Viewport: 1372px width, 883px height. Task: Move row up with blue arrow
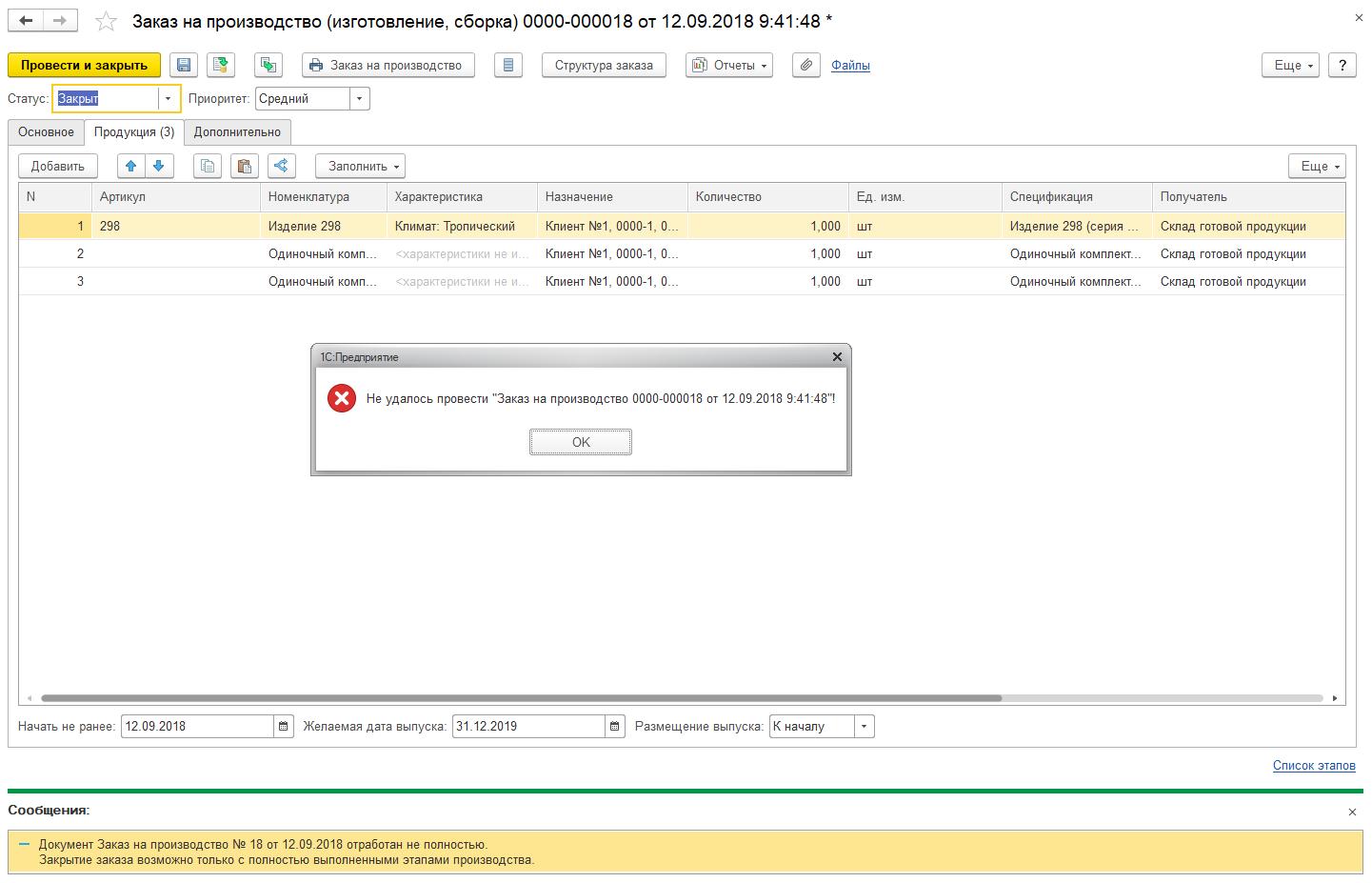pyautogui.click(x=131, y=166)
